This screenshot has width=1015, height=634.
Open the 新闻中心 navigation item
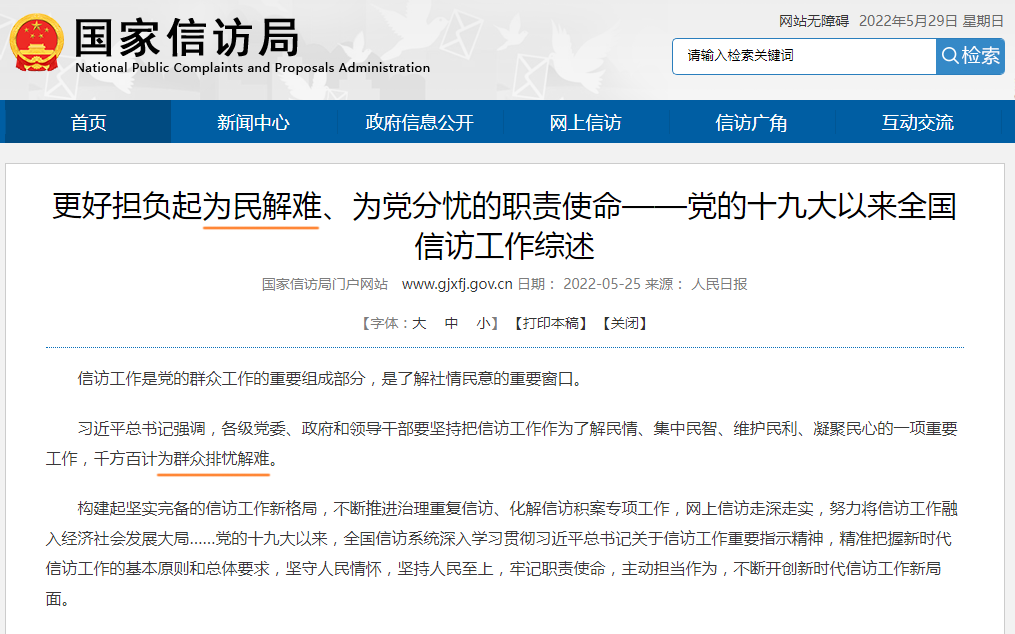pos(253,123)
